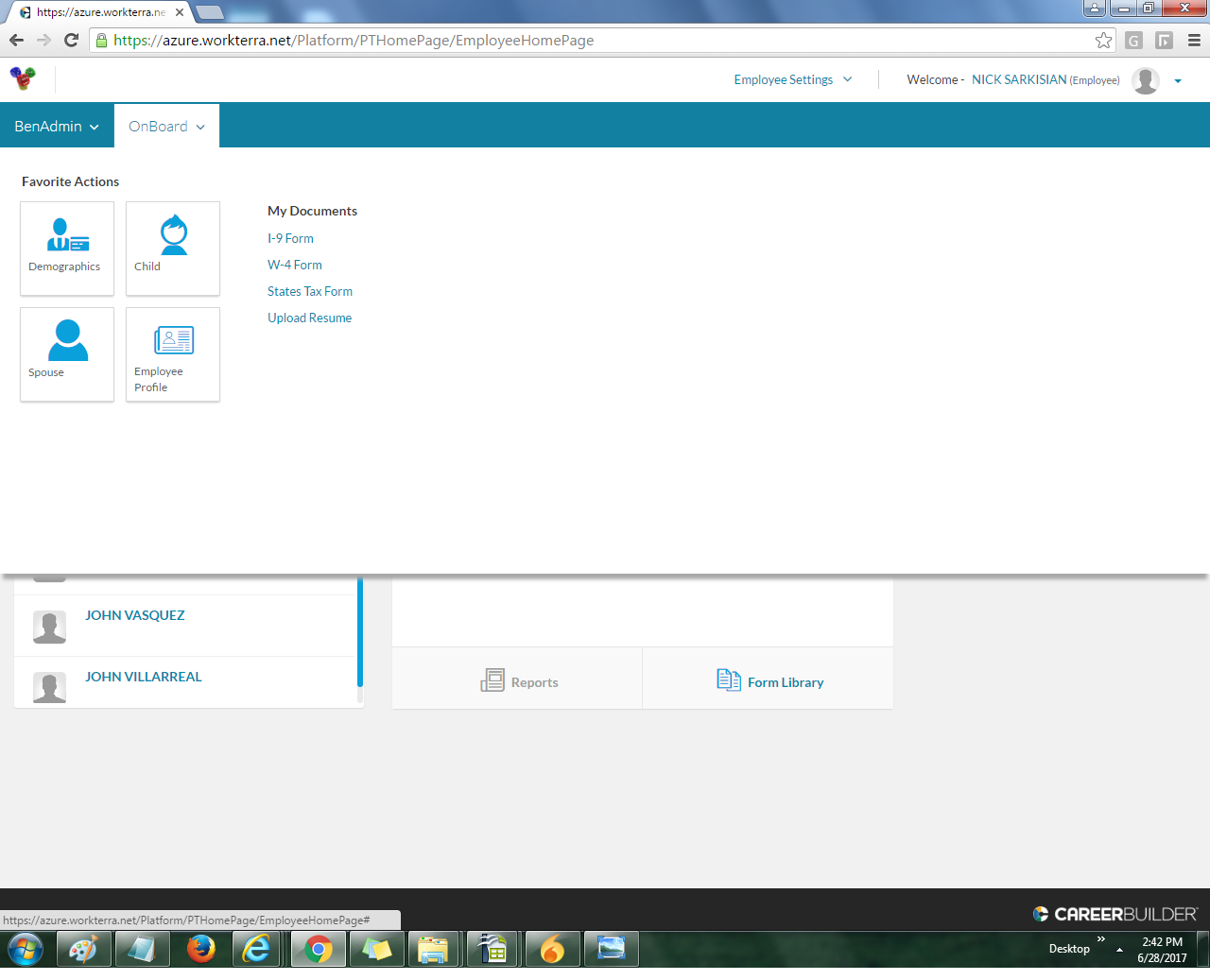Click the browser address bar URL
Screen dimensions: 1210x980
354,41
